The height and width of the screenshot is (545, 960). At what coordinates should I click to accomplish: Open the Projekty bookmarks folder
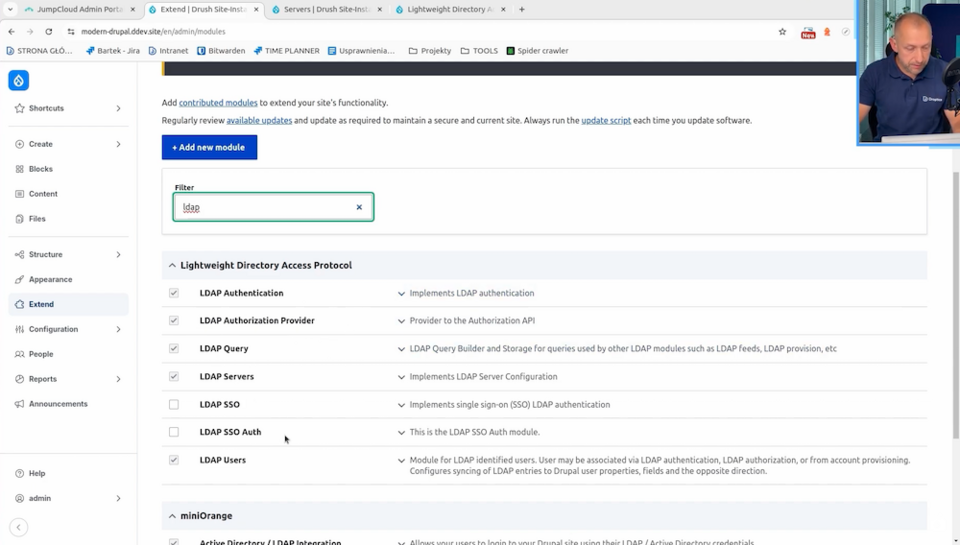[x=430, y=51]
